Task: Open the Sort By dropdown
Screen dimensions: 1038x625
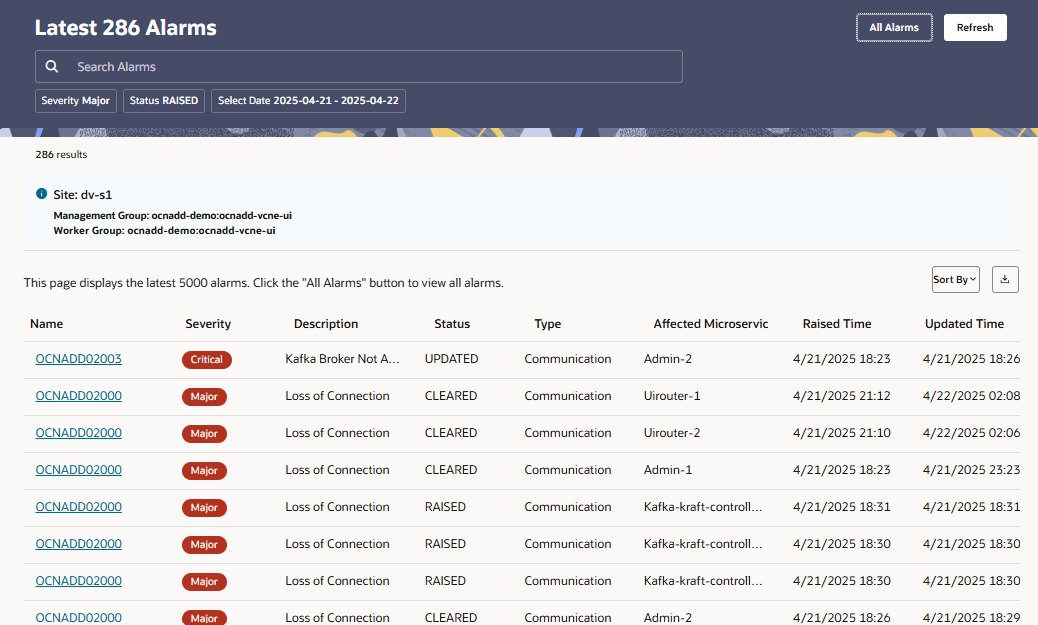Action: pyautogui.click(x=955, y=279)
